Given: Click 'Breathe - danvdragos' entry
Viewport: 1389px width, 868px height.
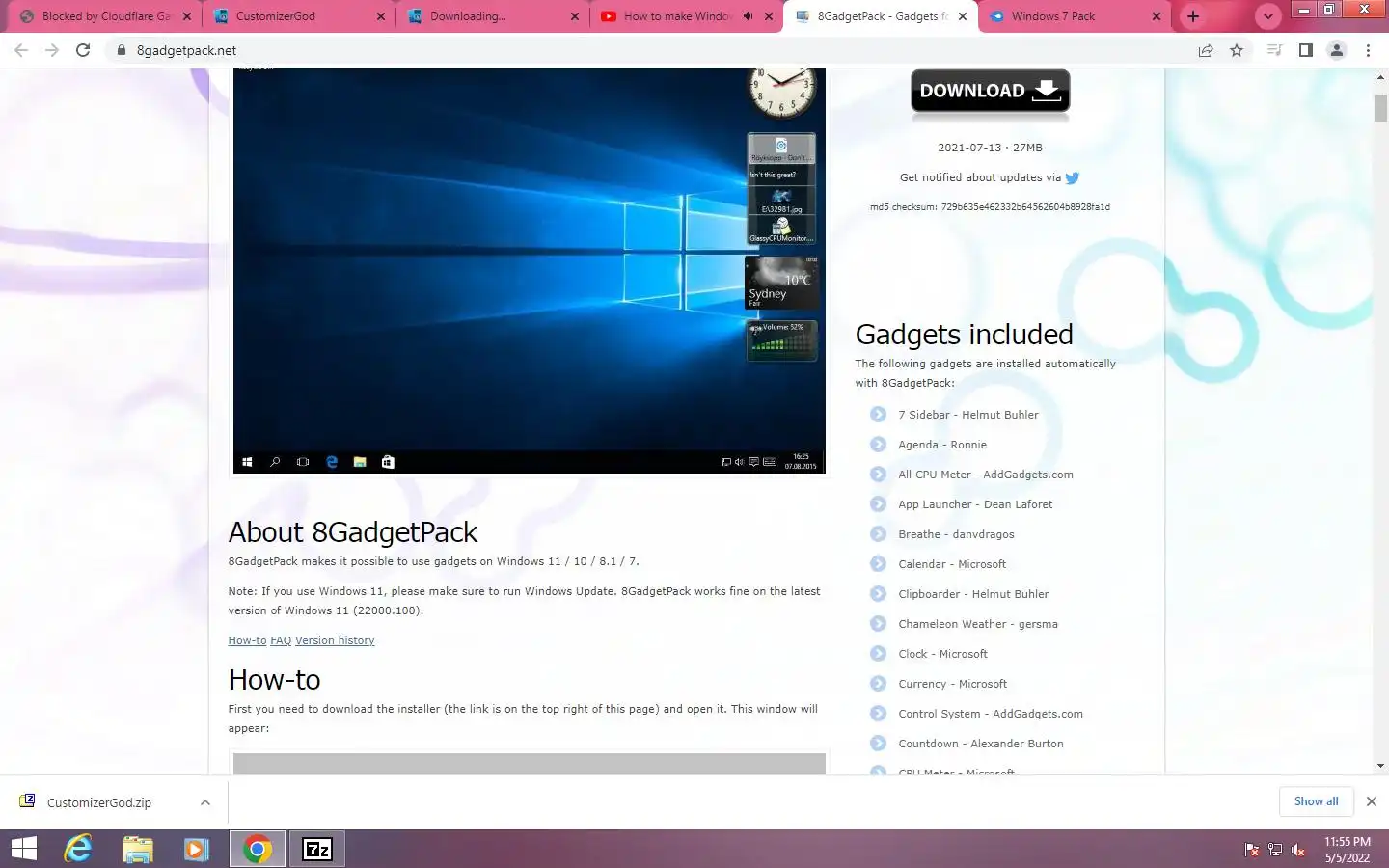Looking at the screenshot, I should [x=956, y=534].
